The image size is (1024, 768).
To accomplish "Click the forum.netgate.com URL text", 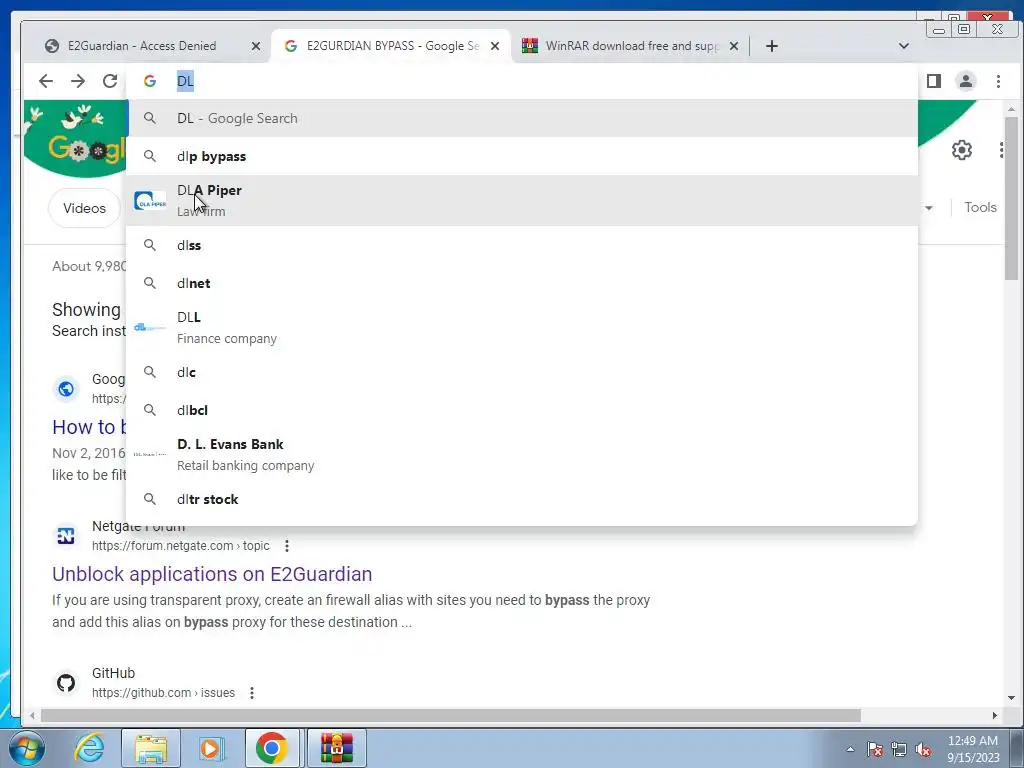I will click(181, 546).
